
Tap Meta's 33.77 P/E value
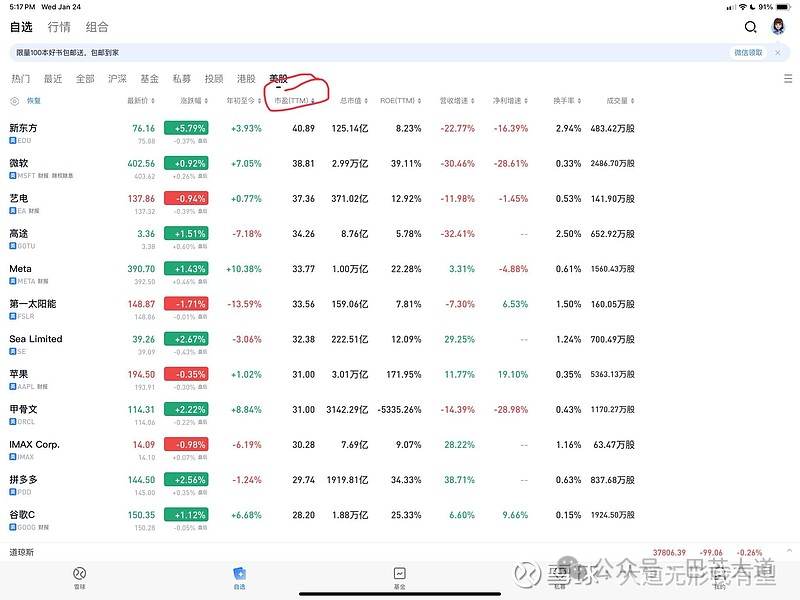[304, 269]
